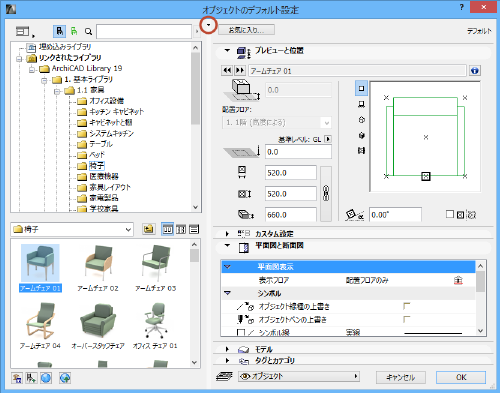Screen dimensions: 500x393
Task: Select the アームチェア 03 thumbnail
Action: coord(155,268)
